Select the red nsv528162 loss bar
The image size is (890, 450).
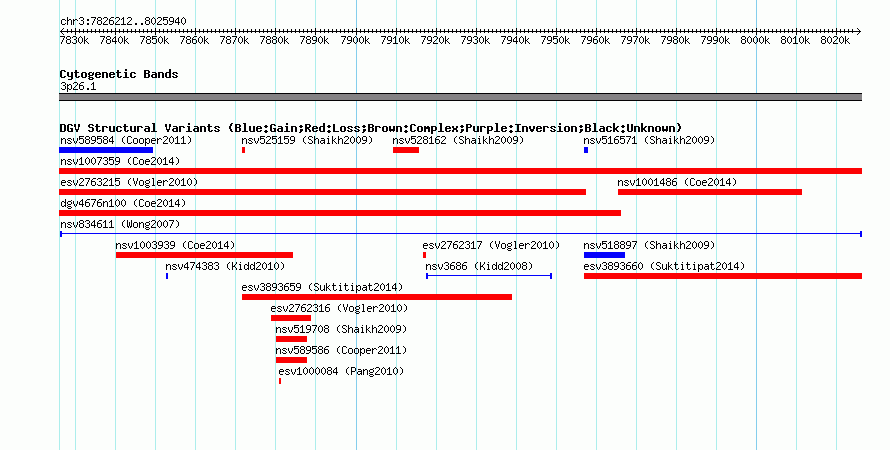pos(406,150)
